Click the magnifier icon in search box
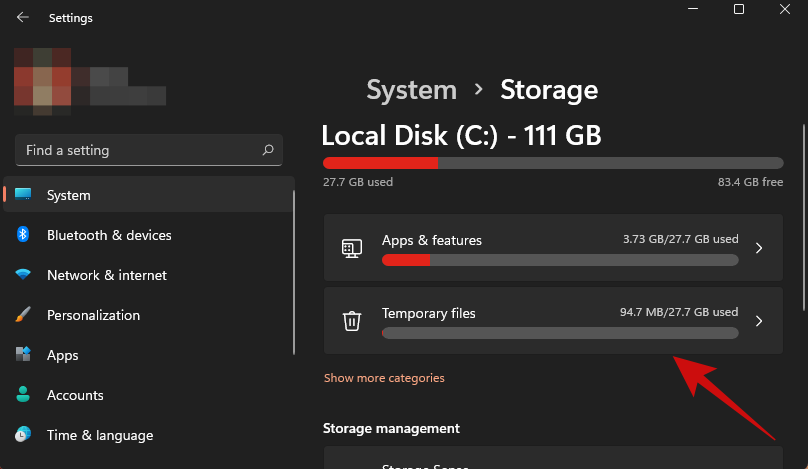 click(x=268, y=150)
